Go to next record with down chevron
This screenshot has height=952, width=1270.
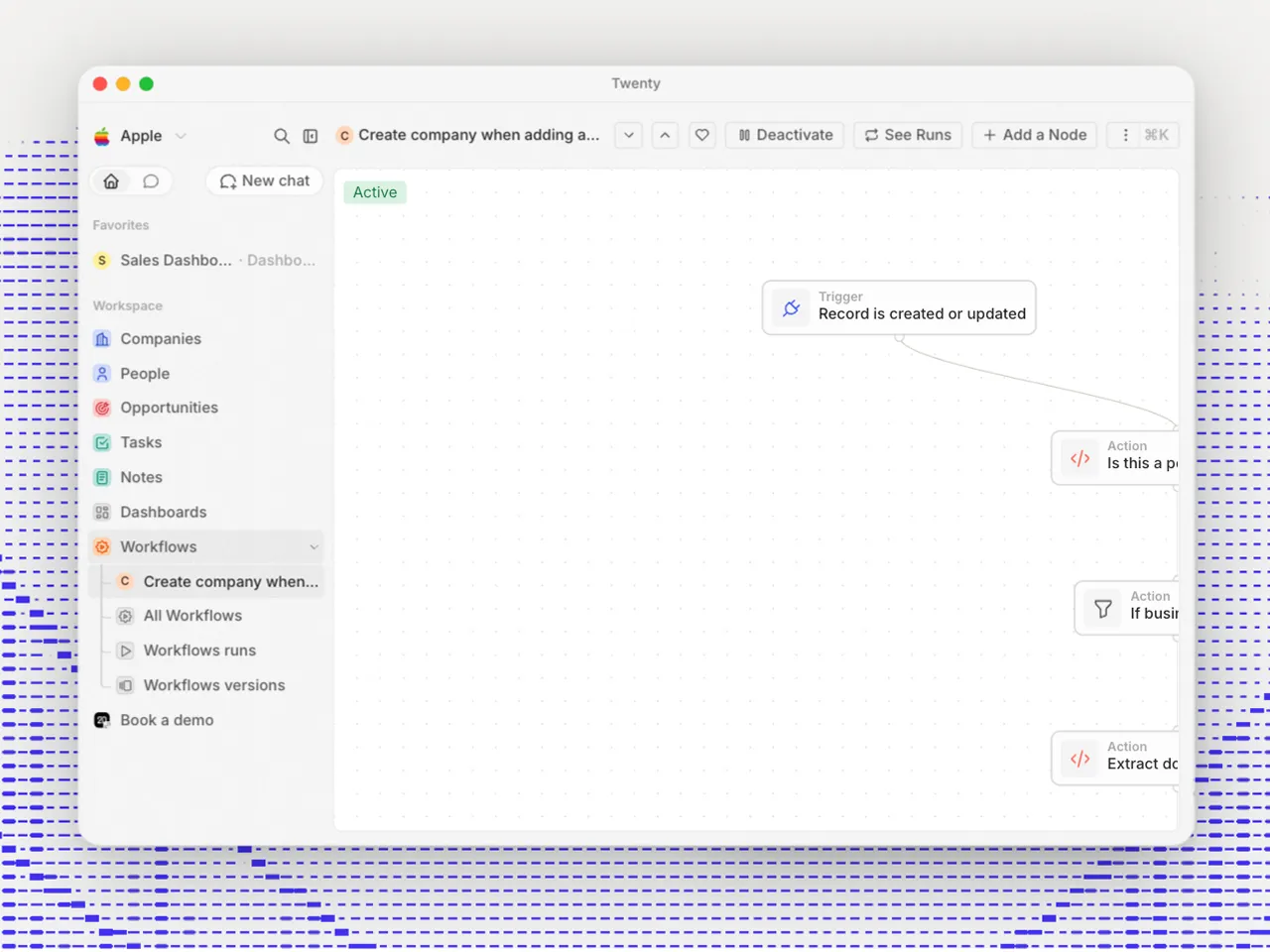pyautogui.click(x=629, y=135)
